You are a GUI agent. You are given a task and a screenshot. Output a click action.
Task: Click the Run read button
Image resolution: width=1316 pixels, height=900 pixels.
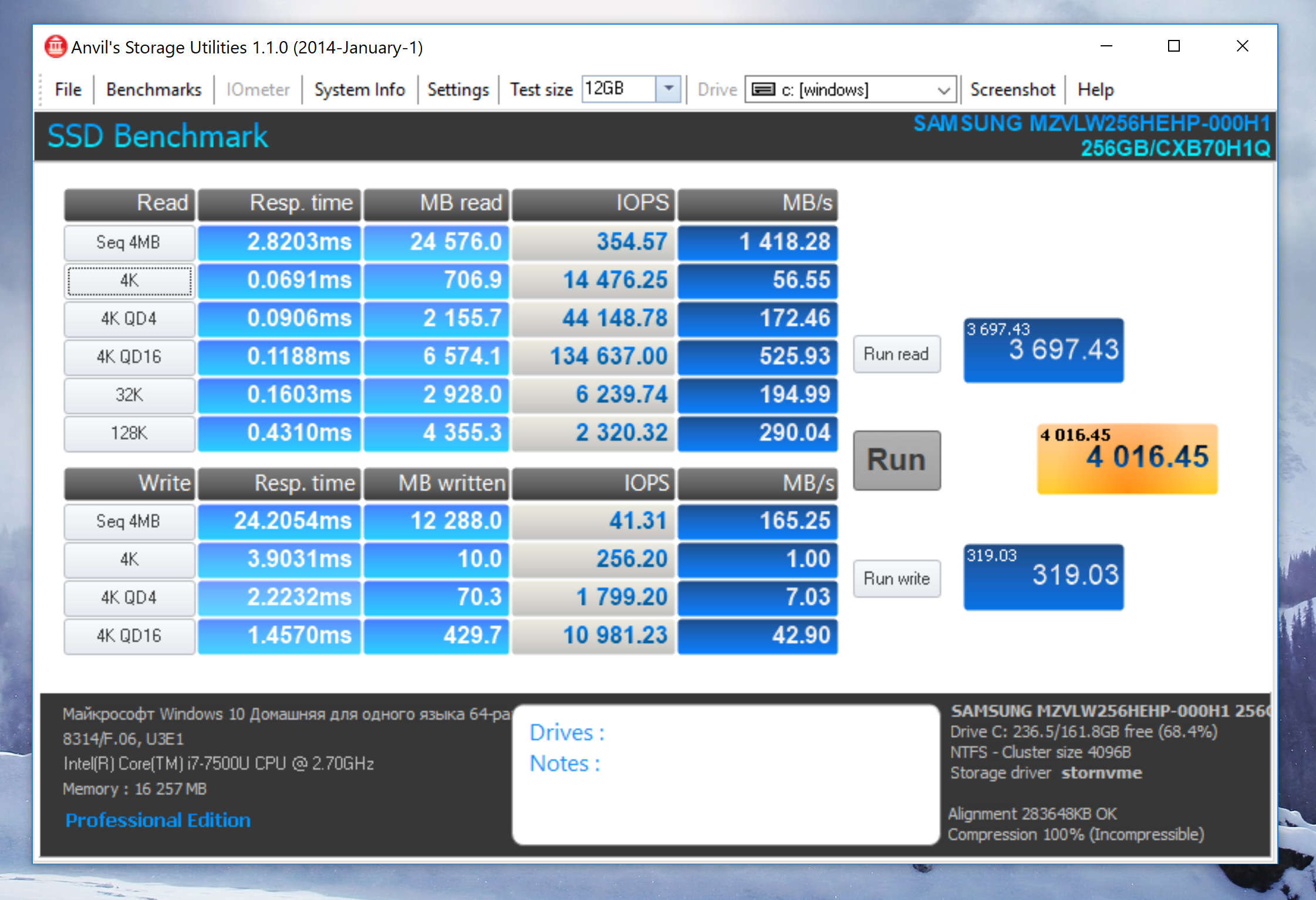click(x=896, y=354)
